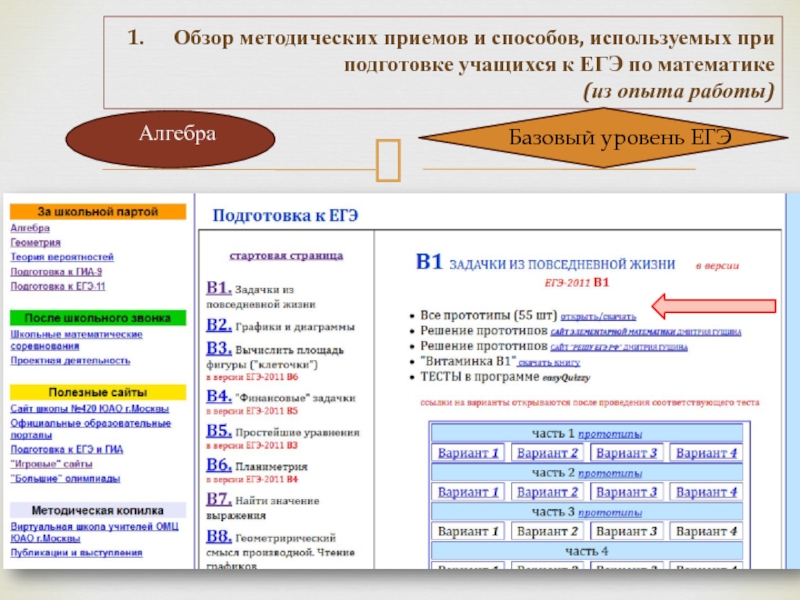This screenshot has width=800, height=600.
Task: Click the После школьного звонка header
Action: (x=98, y=318)
